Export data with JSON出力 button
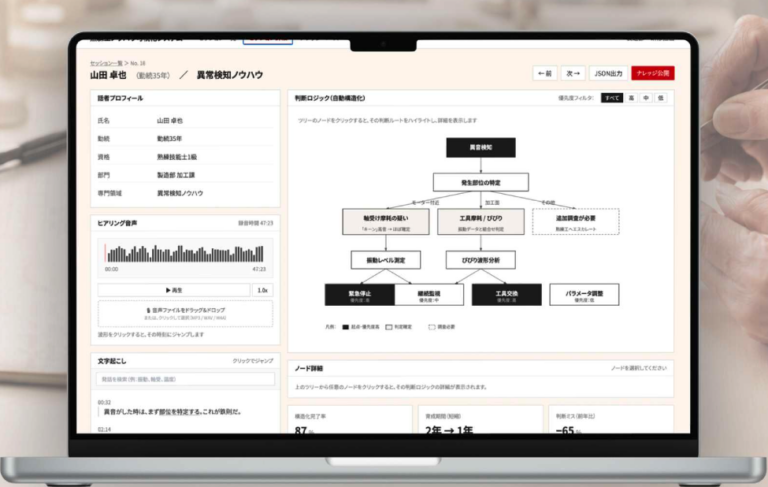This screenshot has width=768, height=487. (x=608, y=73)
